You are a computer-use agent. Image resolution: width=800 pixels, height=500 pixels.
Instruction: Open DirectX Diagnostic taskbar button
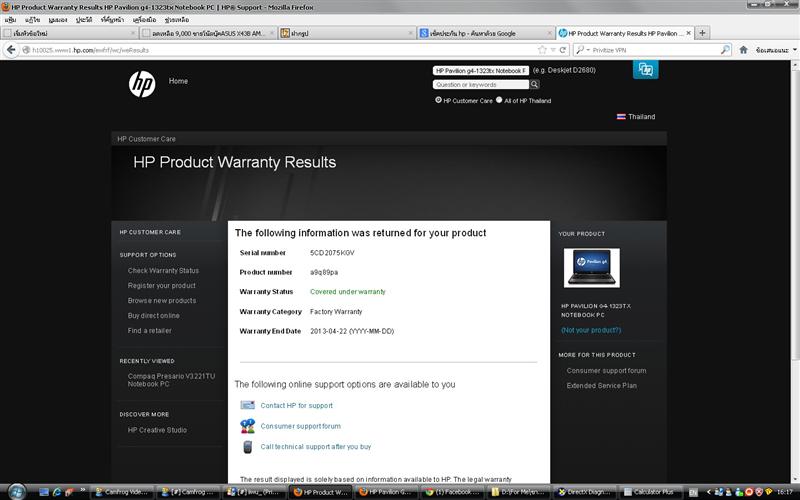[x=585, y=492]
